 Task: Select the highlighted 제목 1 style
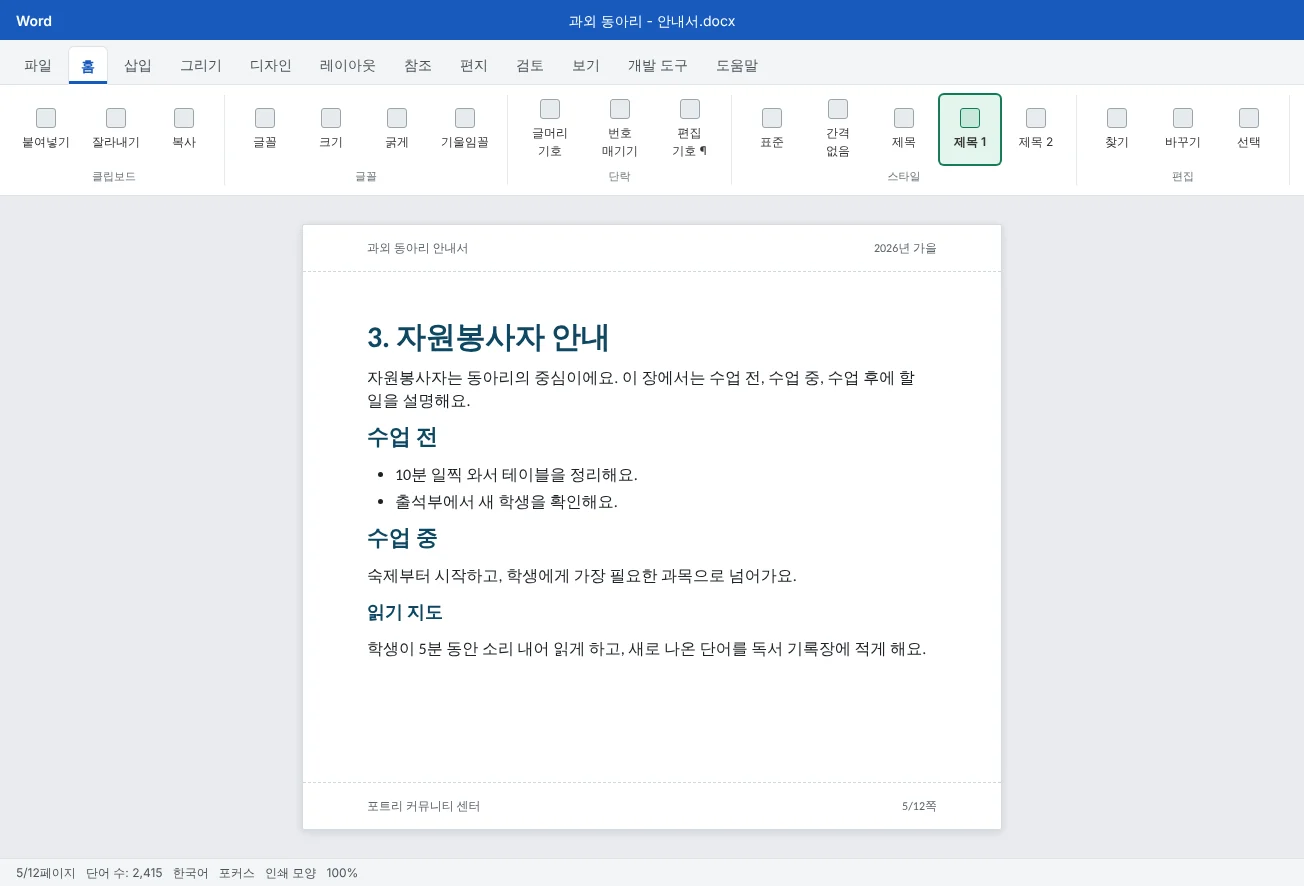pyautogui.click(x=970, y=129)
